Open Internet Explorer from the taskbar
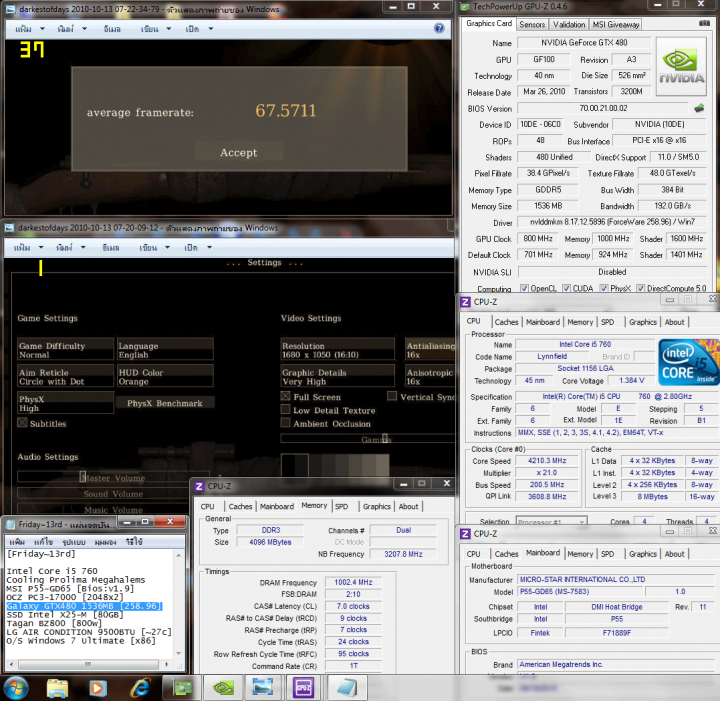Screen dimensions: 720x701 pos(140,688)
